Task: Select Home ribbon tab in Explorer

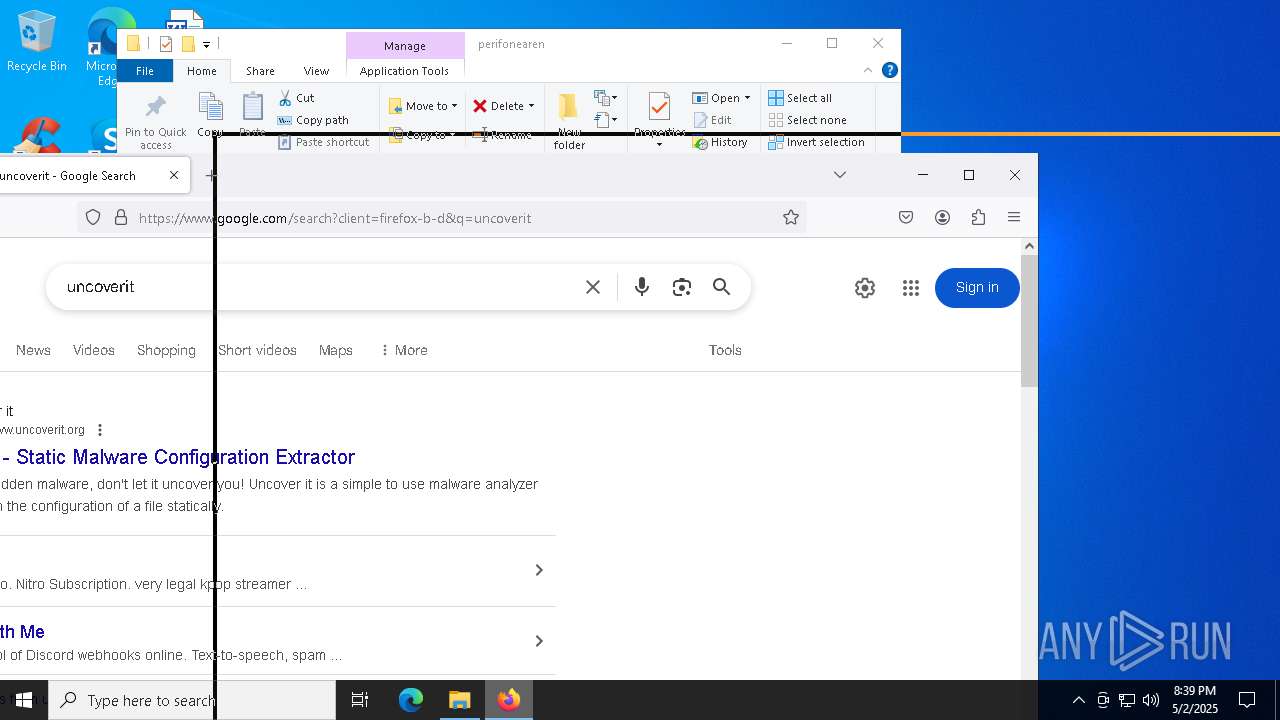Action: (201, 71)
